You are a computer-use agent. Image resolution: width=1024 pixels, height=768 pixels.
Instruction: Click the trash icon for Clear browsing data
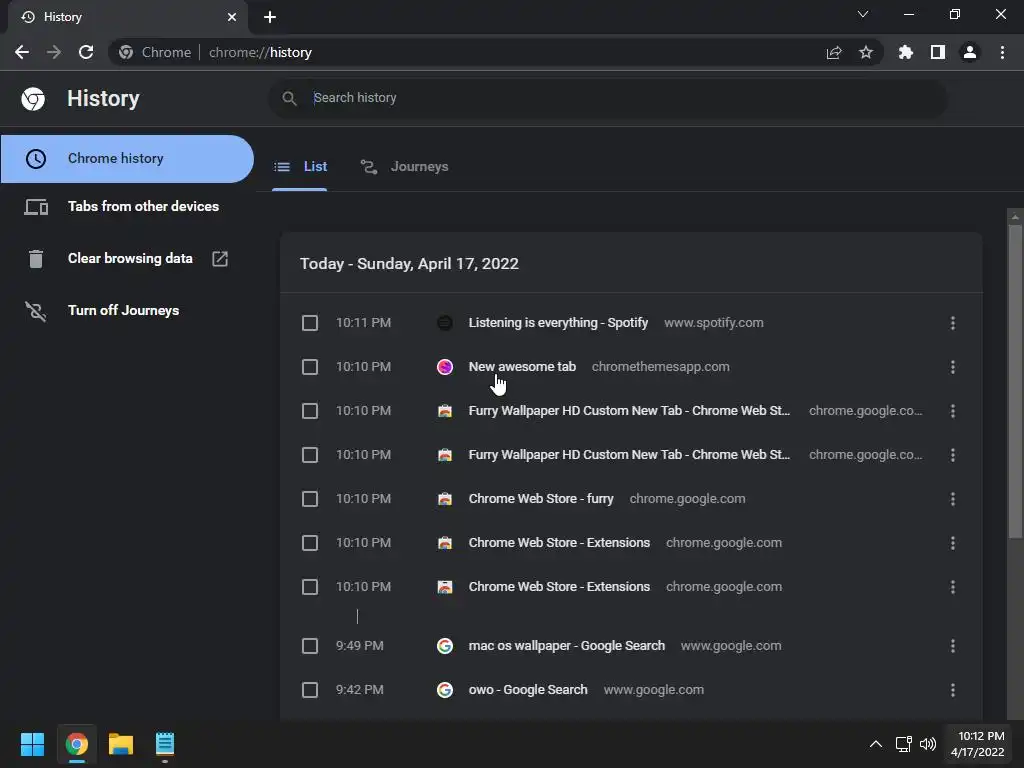coord(36,259)
